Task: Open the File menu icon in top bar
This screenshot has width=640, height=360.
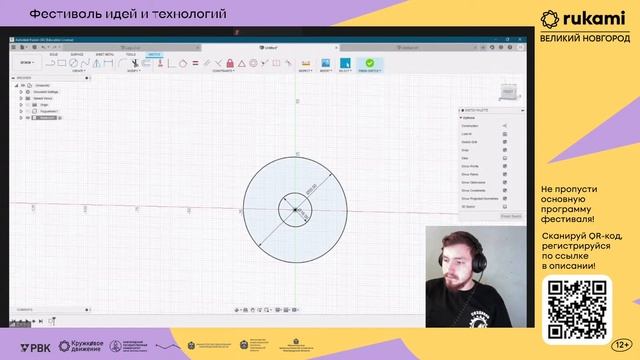Action: pos(23,47)
